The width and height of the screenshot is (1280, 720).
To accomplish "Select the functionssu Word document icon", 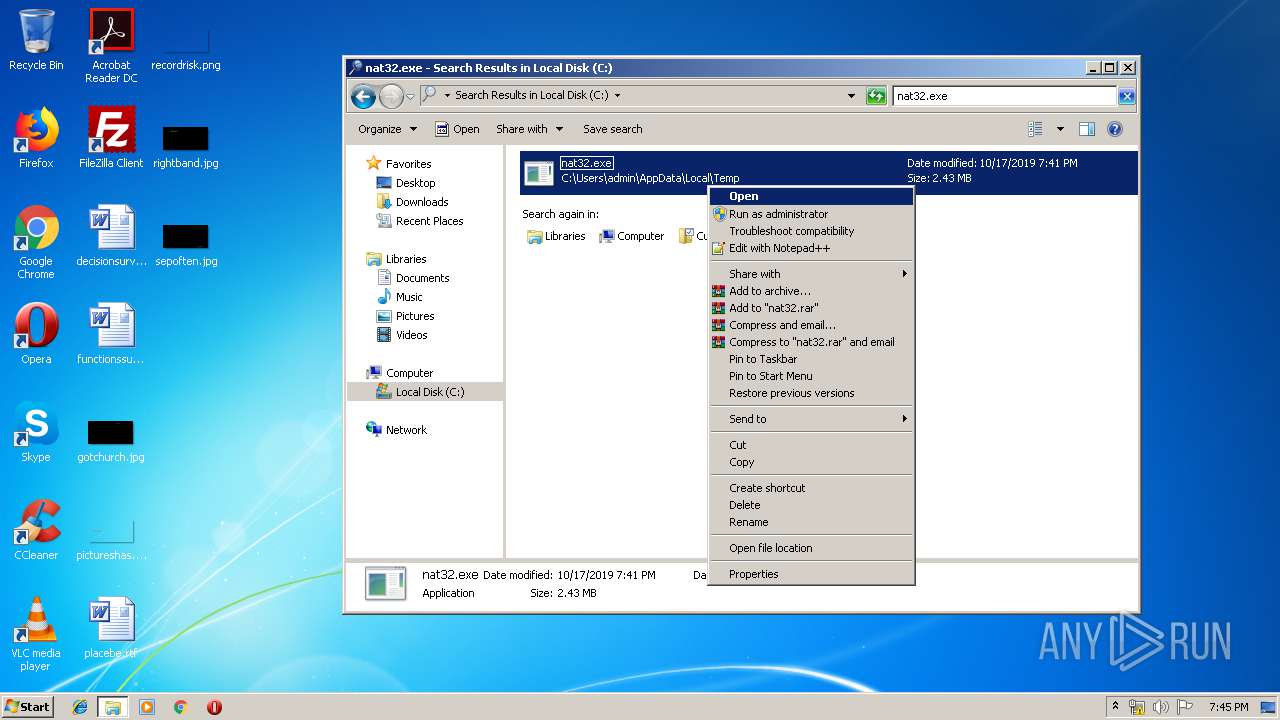I will click(x=111, y=334).
